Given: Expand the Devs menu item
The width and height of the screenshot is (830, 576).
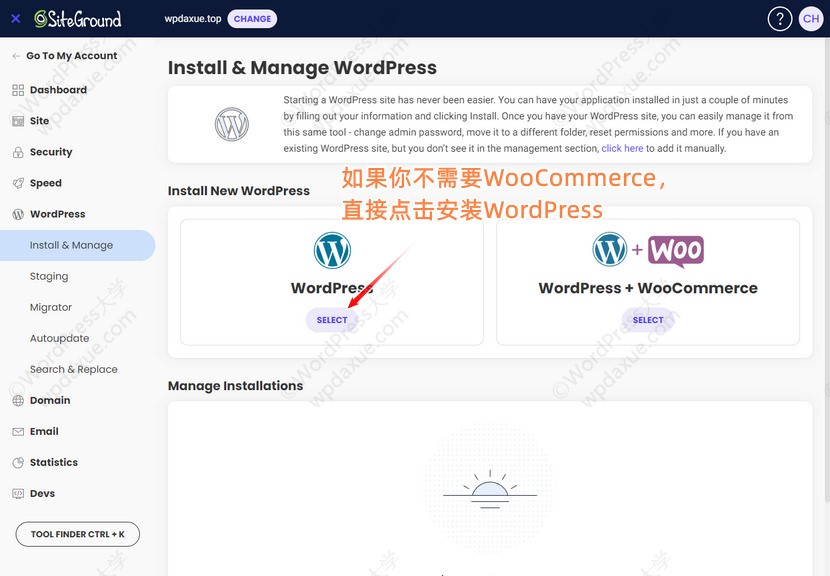Looking at the screenshot, I should 42,493.
